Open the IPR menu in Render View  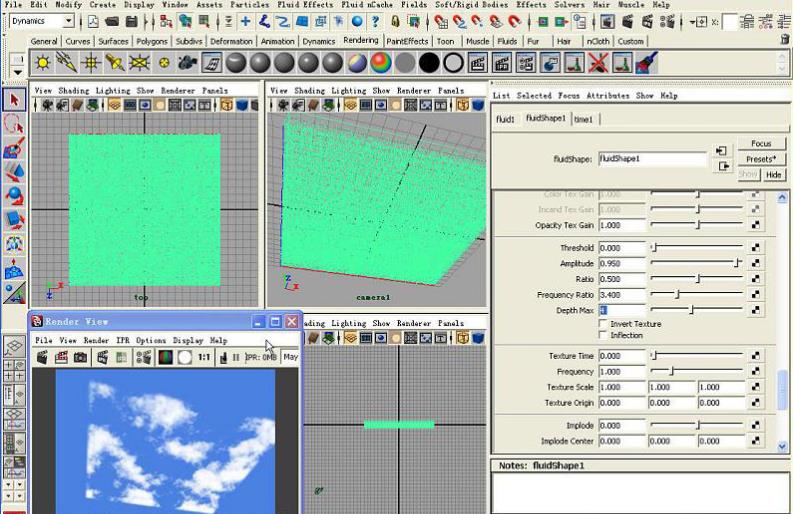[123, 340]
